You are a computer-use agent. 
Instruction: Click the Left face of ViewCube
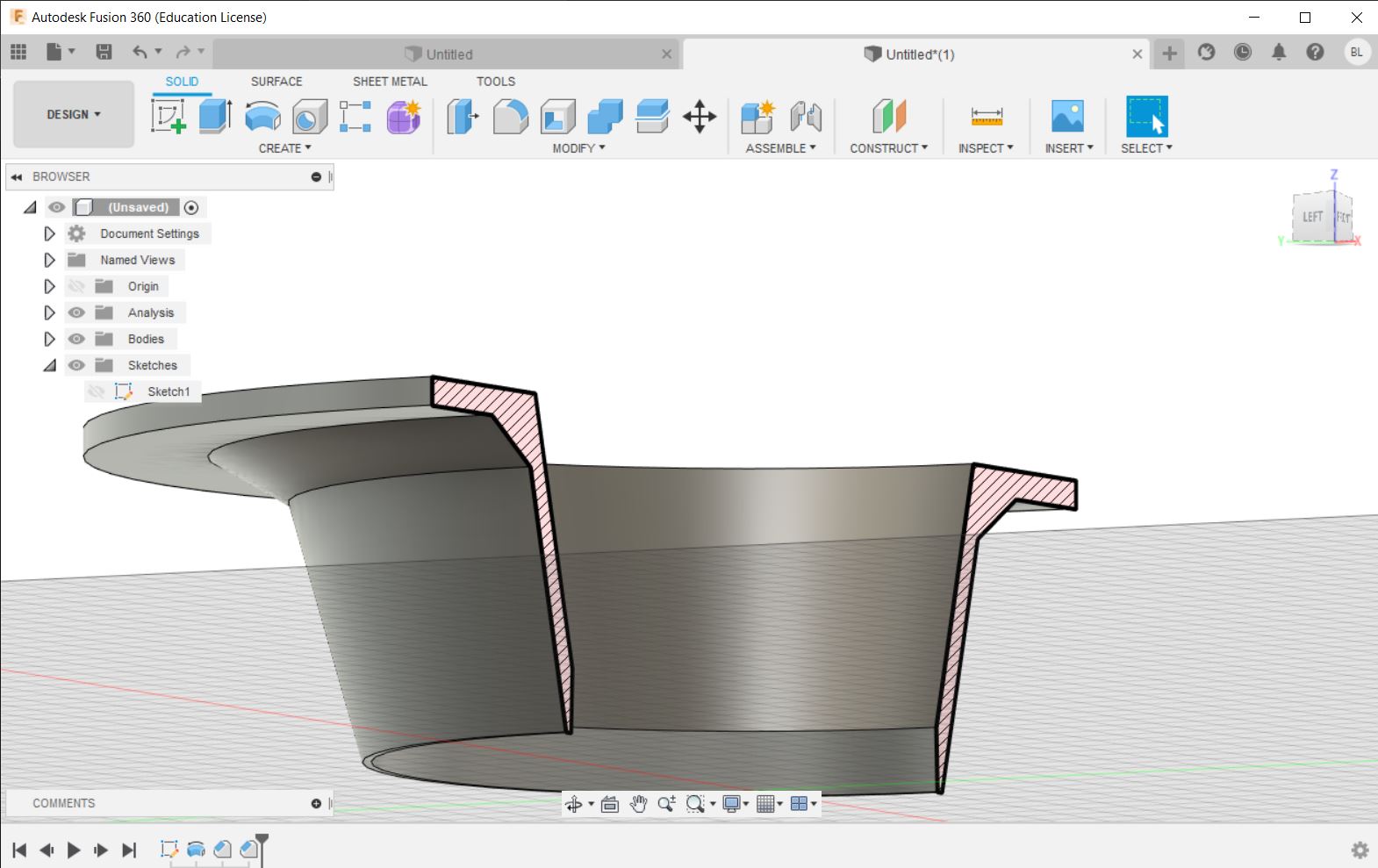(x=1312, y=217)
